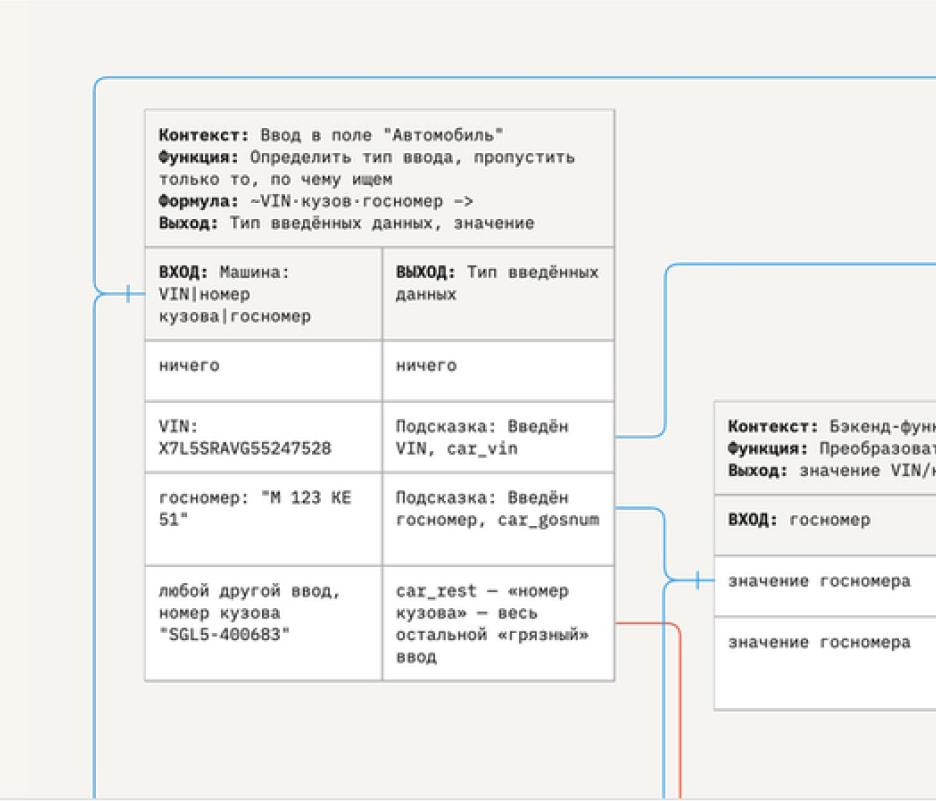Select the car_rest "грязный" ввод cell
Screen dimensions: 936x801
[498, 623]
